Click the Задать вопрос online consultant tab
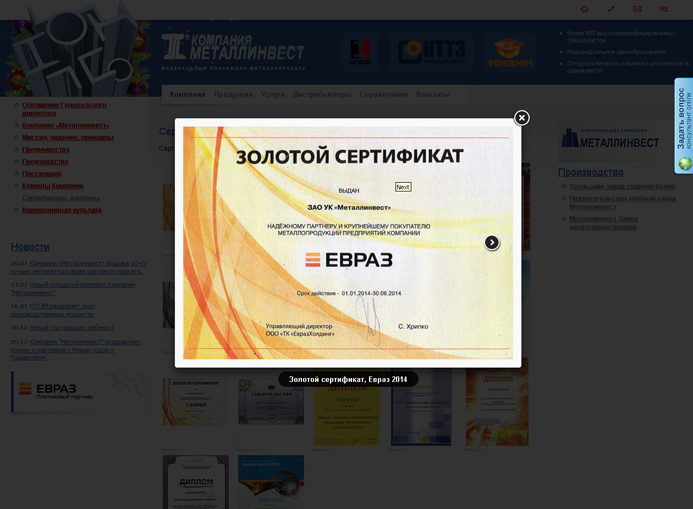Image resolution: width=693 pixels, height=509 pixels. click(684, 126)
